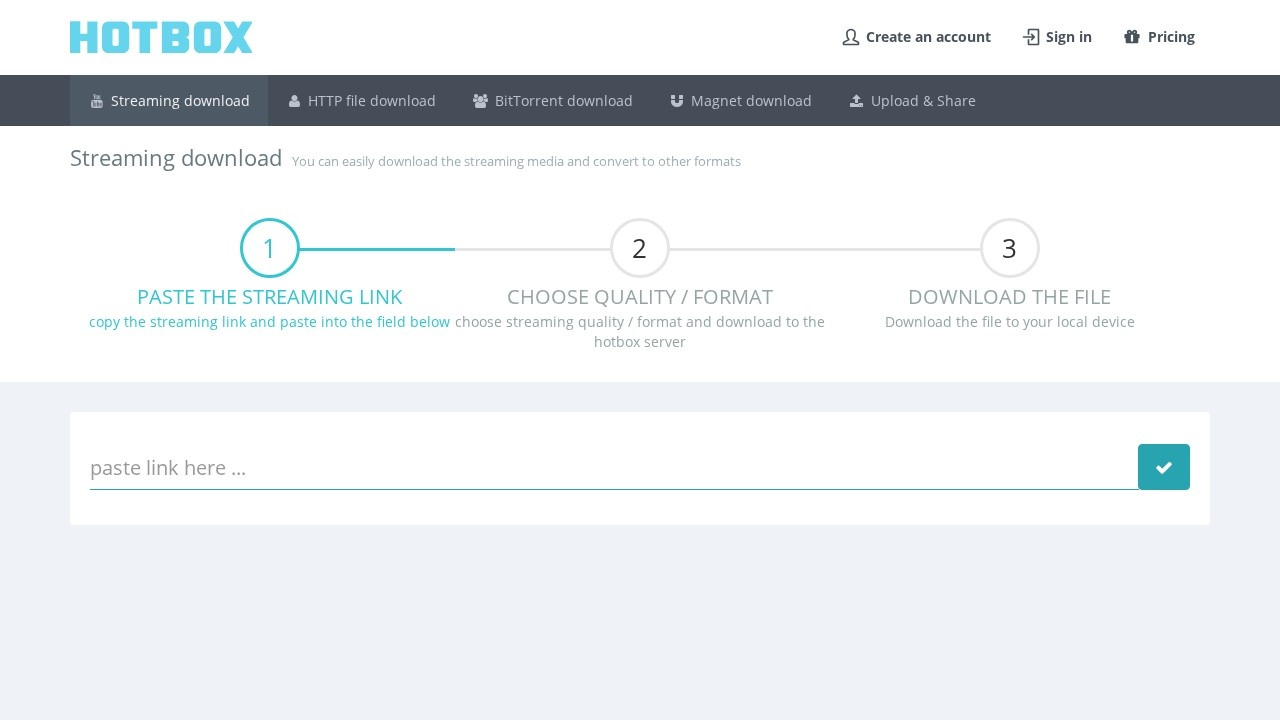The image size is (1280, 720).
Task: Select the step 2 circle
Action: (x=640, y=248)
